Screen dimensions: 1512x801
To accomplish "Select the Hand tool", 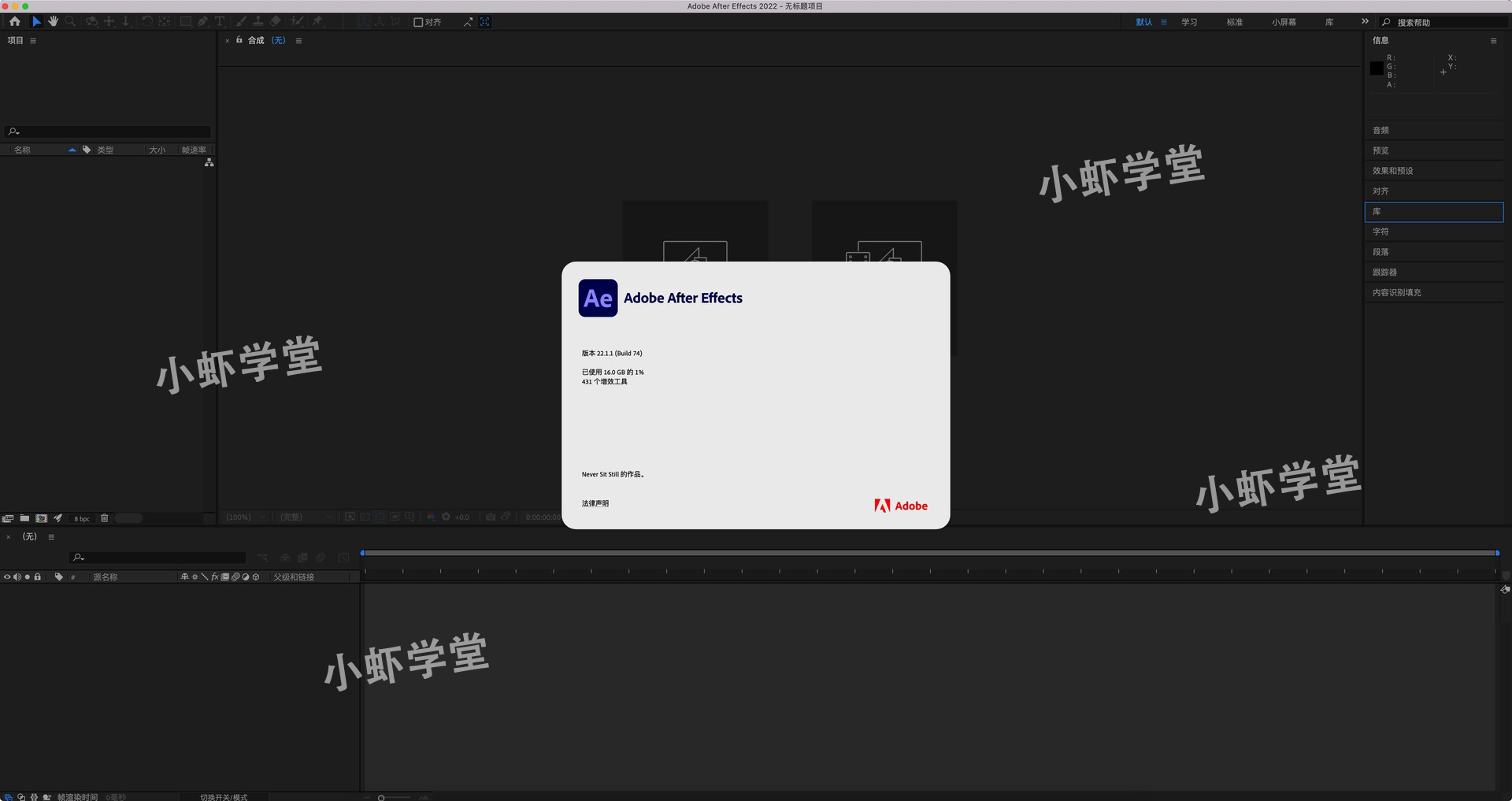I will 53,22.
